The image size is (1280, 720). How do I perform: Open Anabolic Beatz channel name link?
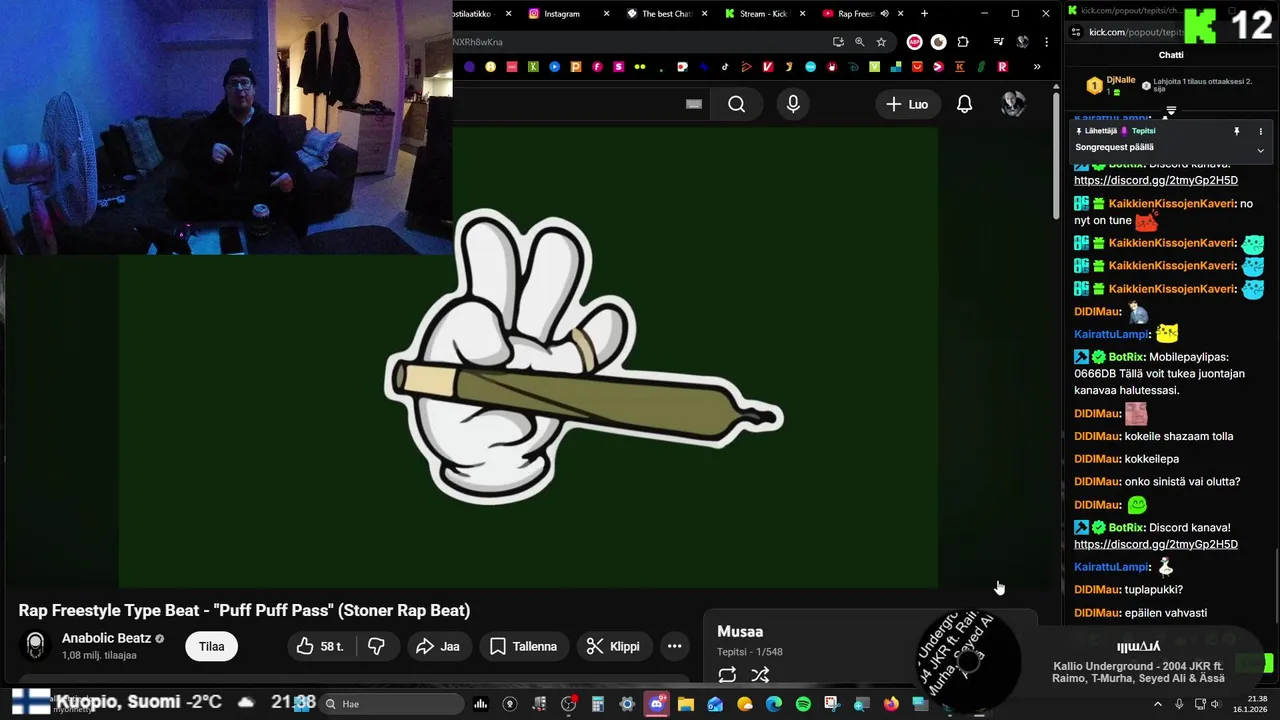[x=107, y=638]
